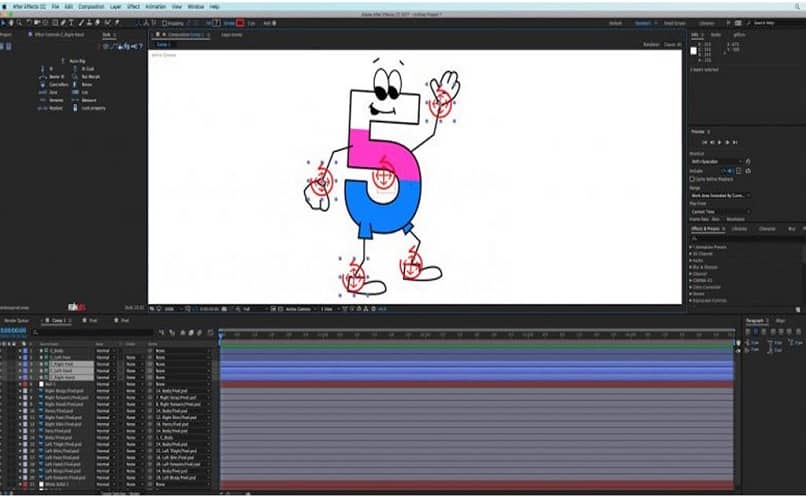Select the Rotation tool

pyautogui.click(x=28, y=23)
